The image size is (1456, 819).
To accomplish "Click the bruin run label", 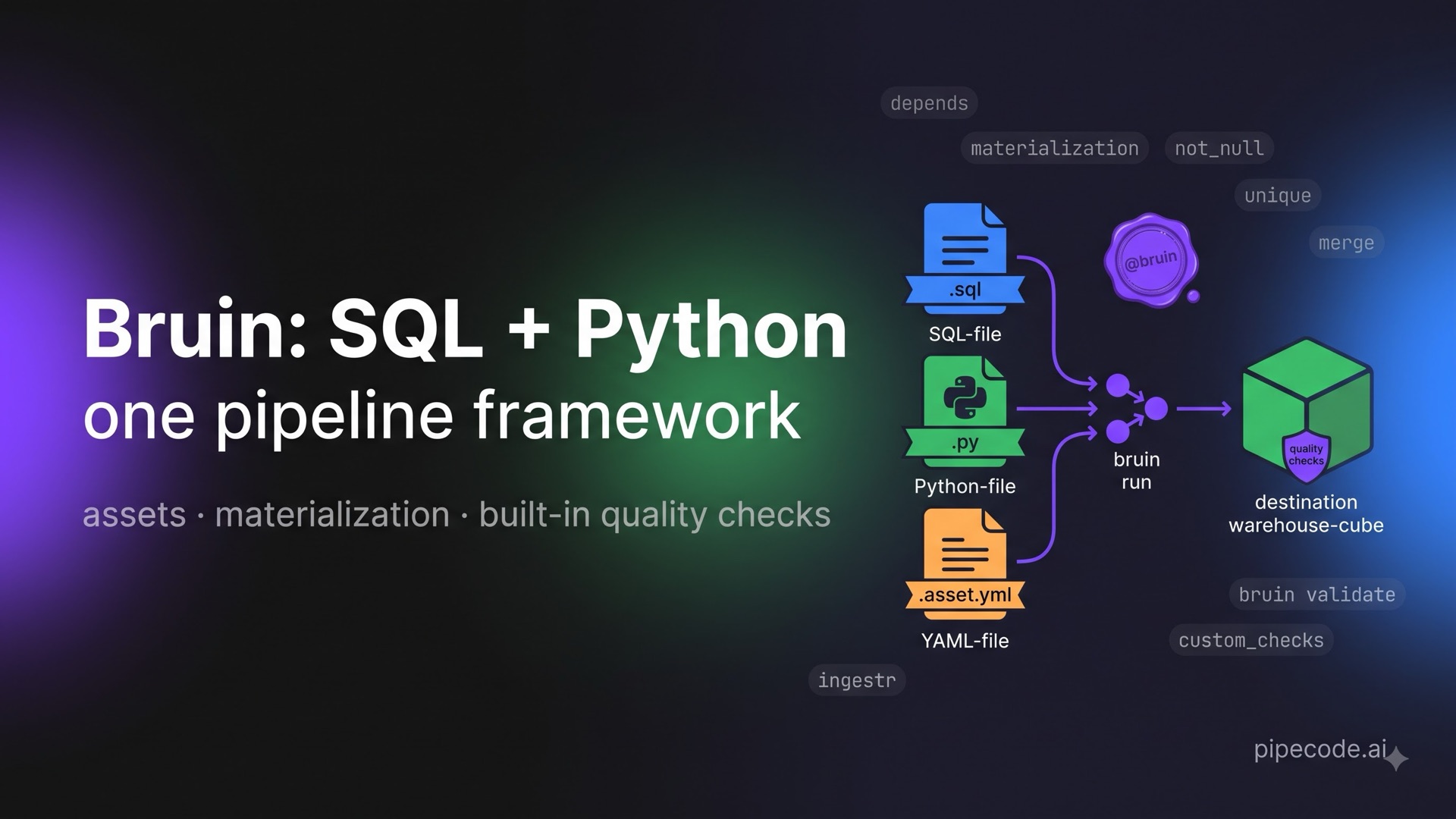I will click(1136, 471).
